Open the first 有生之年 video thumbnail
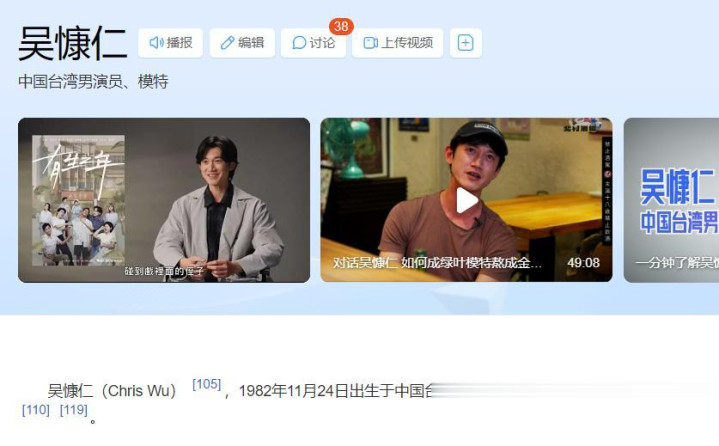 coord(164,200)
